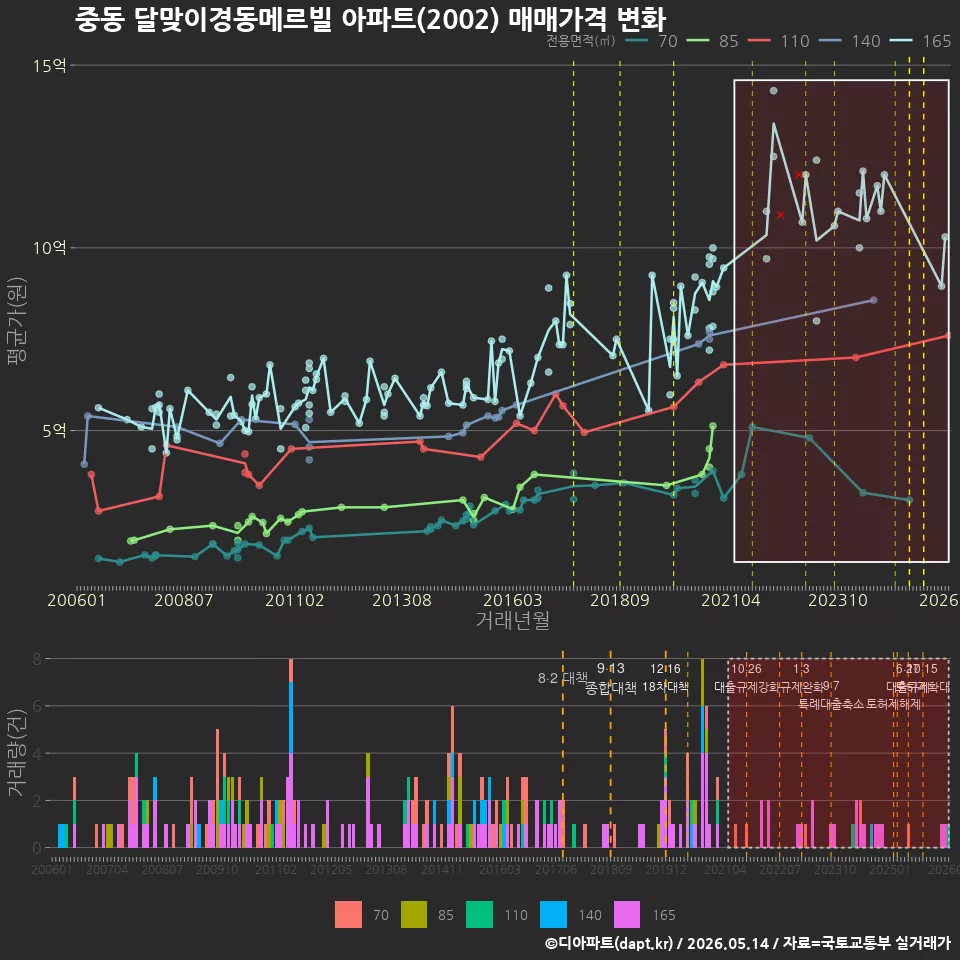Click the green 110 legend swatch

[x=479, y=915]
